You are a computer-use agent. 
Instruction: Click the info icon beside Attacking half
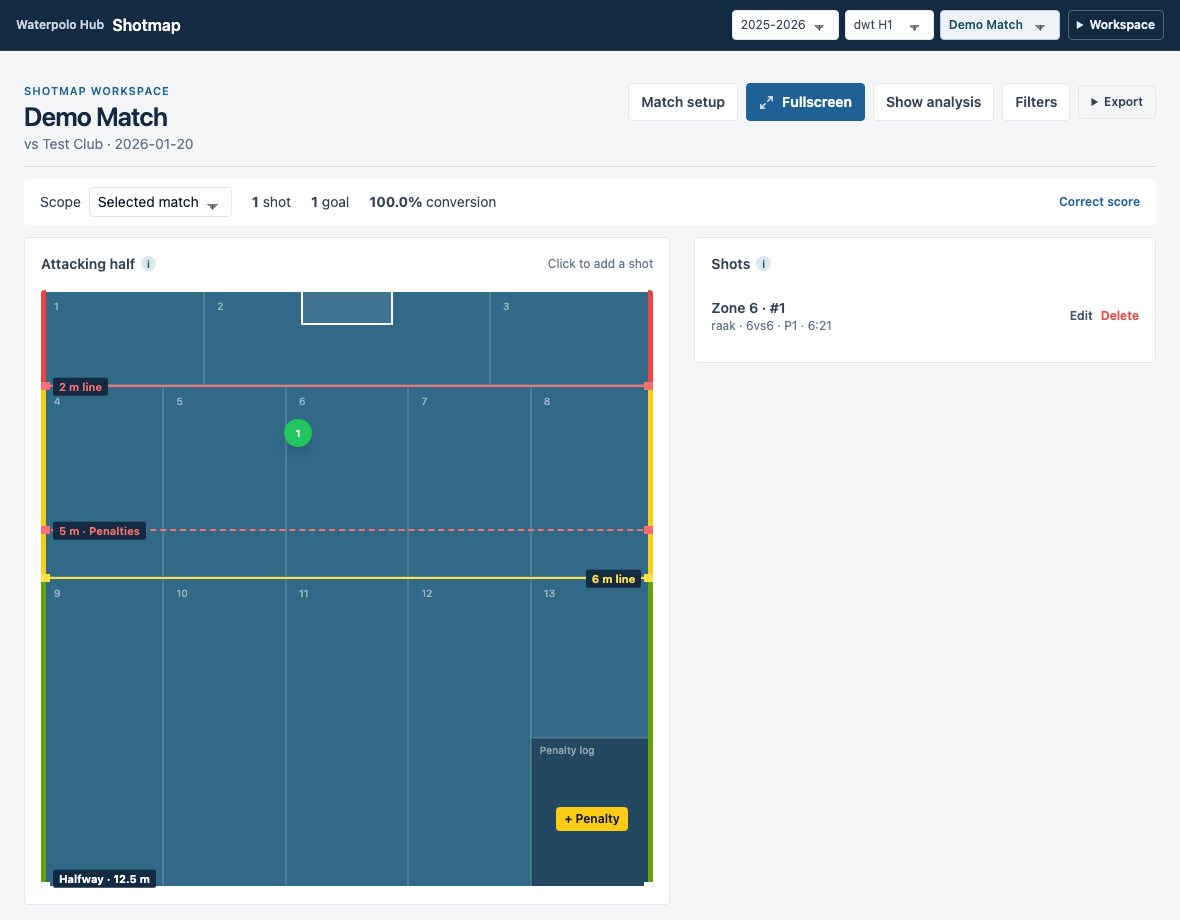coord(148,263)
